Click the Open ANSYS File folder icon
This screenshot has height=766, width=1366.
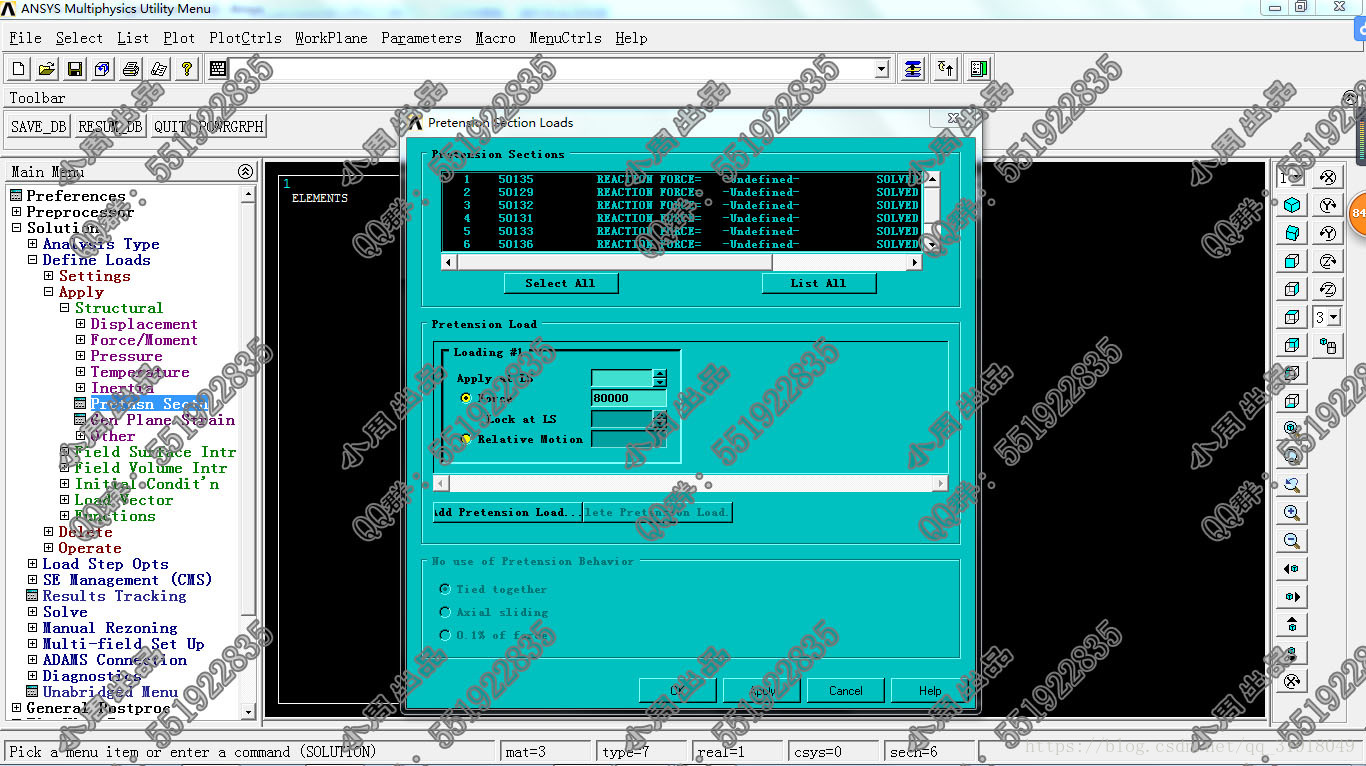[47, 69]
